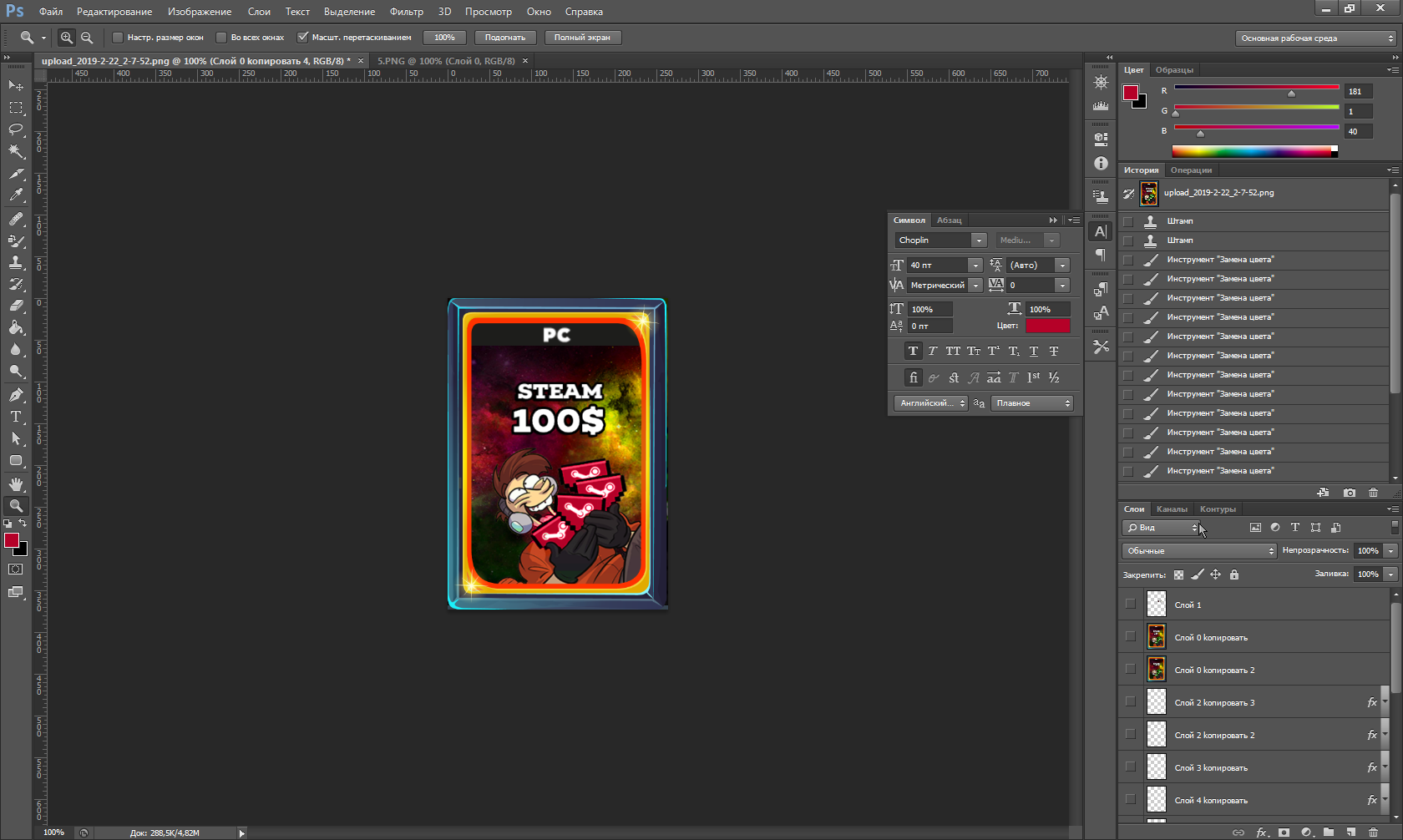Click the Полный экран button
The width and height of the screenshot is (1403, 840).
coord(582,38)
